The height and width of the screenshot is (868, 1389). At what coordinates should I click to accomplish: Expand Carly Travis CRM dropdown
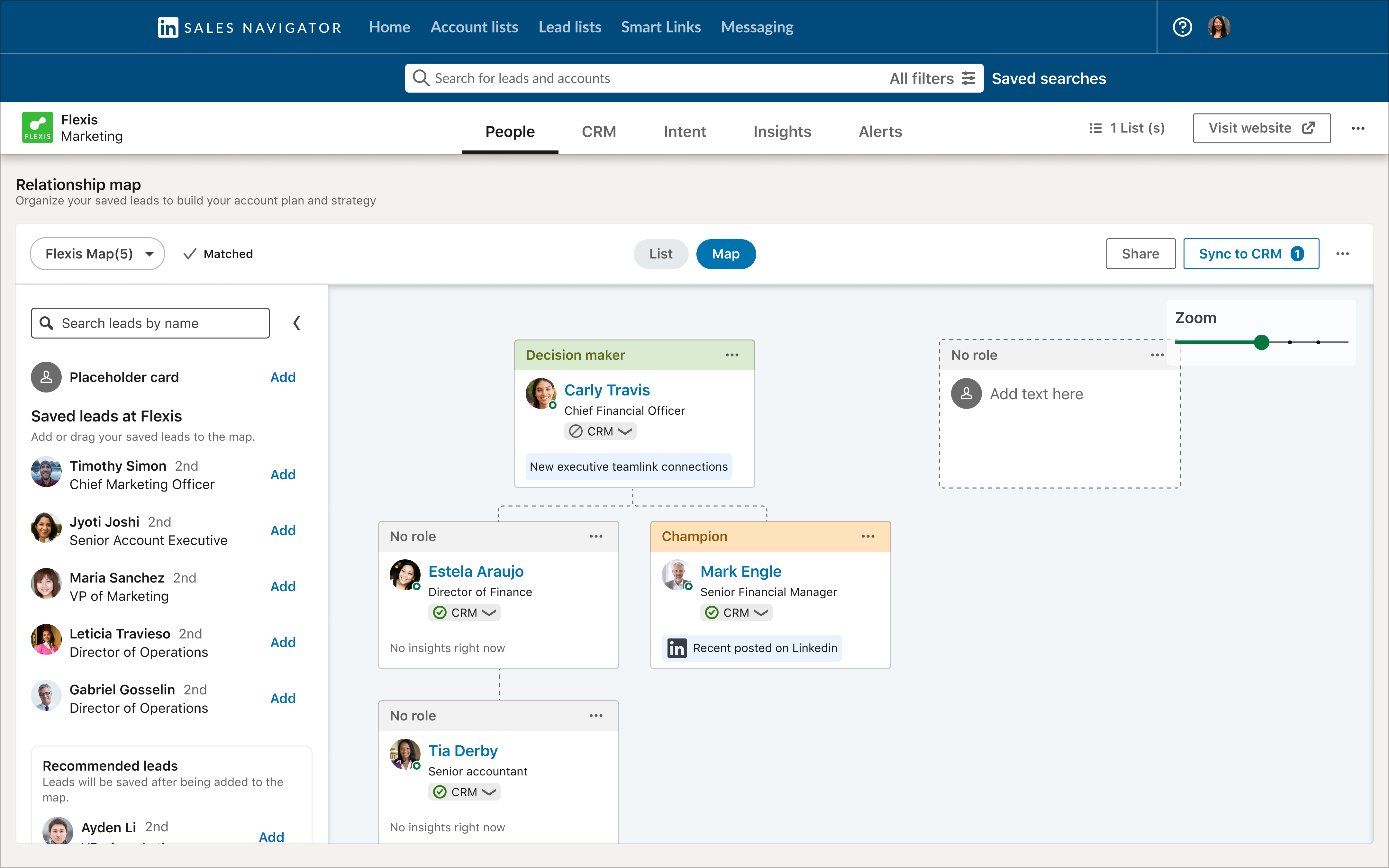[600, 431]
